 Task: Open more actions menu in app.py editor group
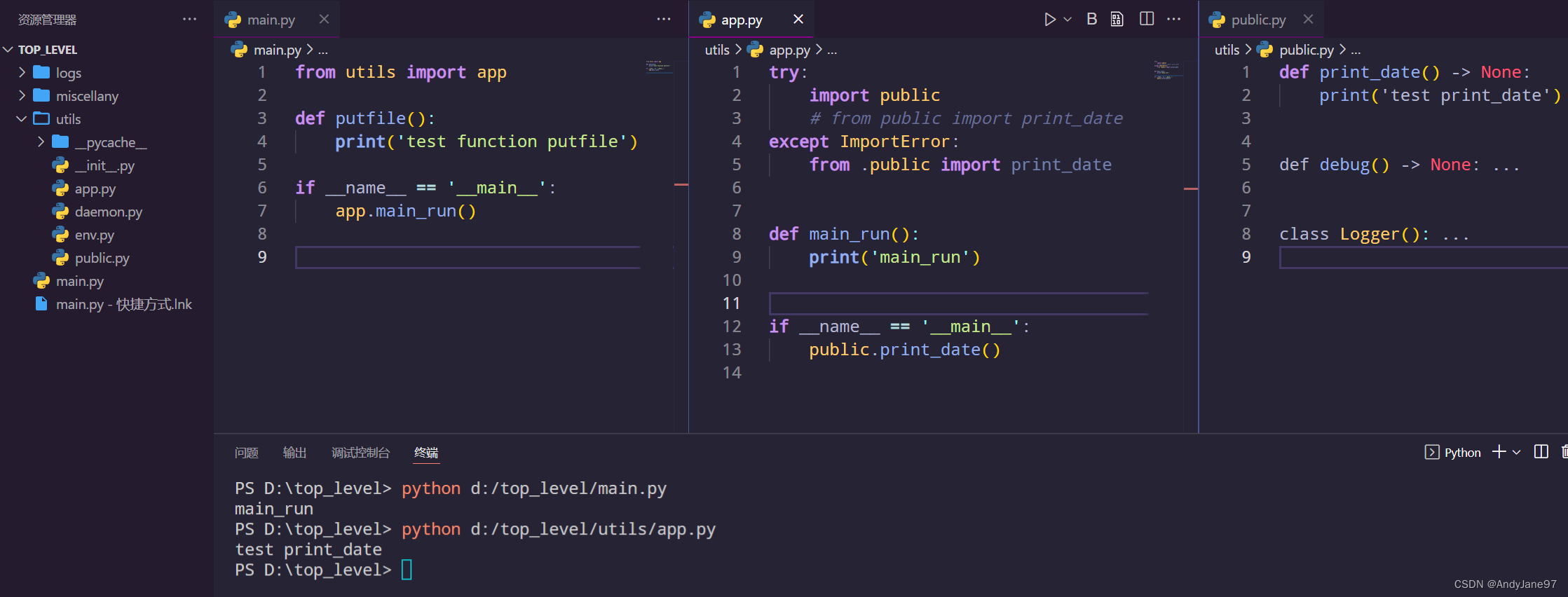pos(1174,20)
